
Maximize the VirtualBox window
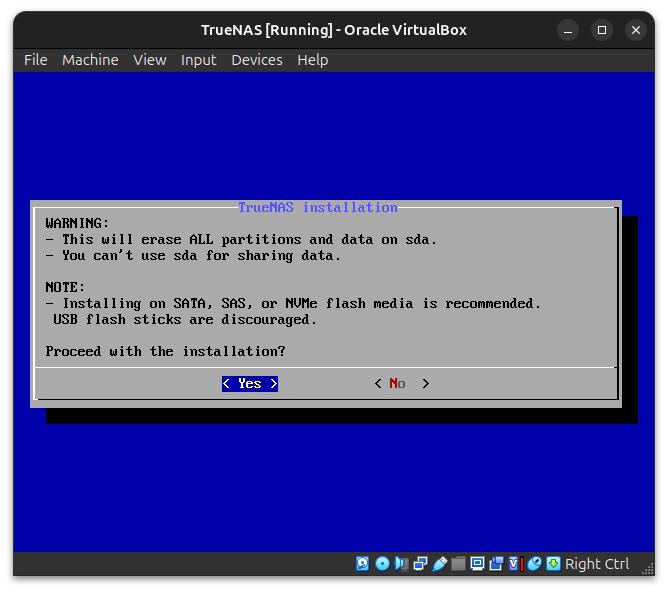pyautogui.click(x=602, y=30)
